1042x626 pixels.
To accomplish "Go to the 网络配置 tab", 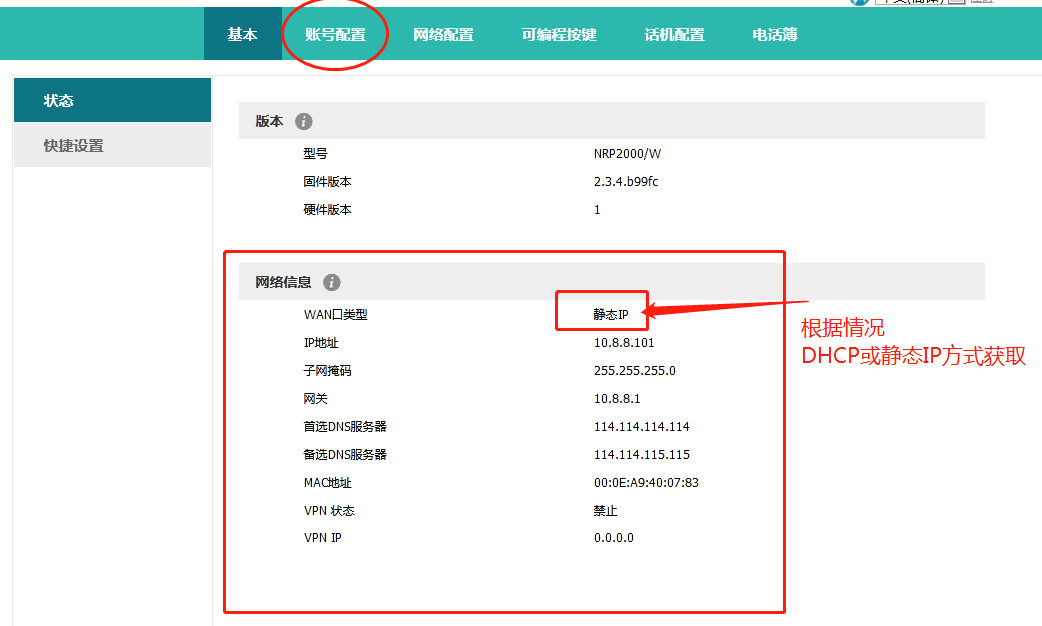I will (x=443, y=34).
